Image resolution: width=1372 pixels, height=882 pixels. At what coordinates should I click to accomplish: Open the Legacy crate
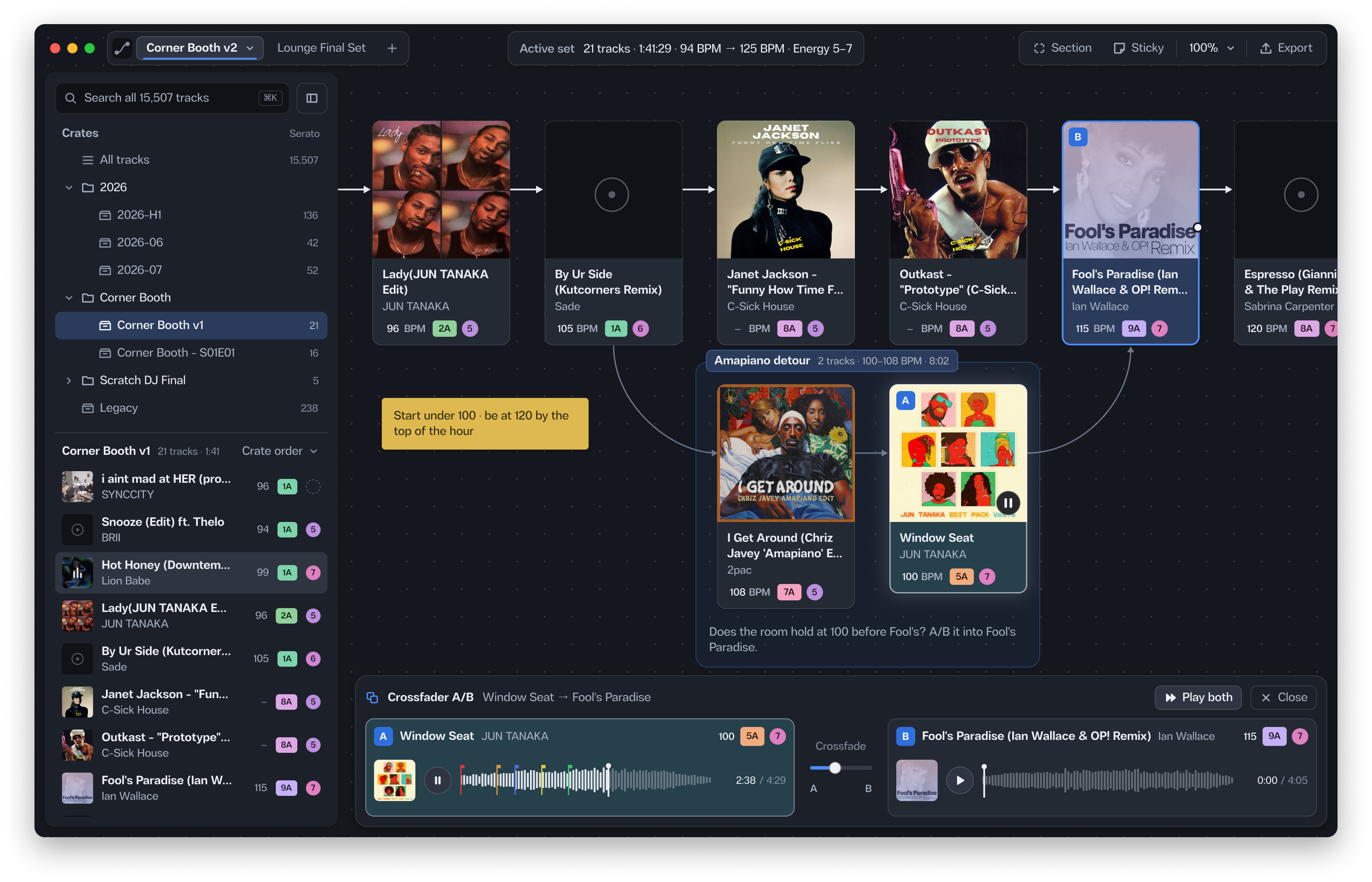pos(191,408)
